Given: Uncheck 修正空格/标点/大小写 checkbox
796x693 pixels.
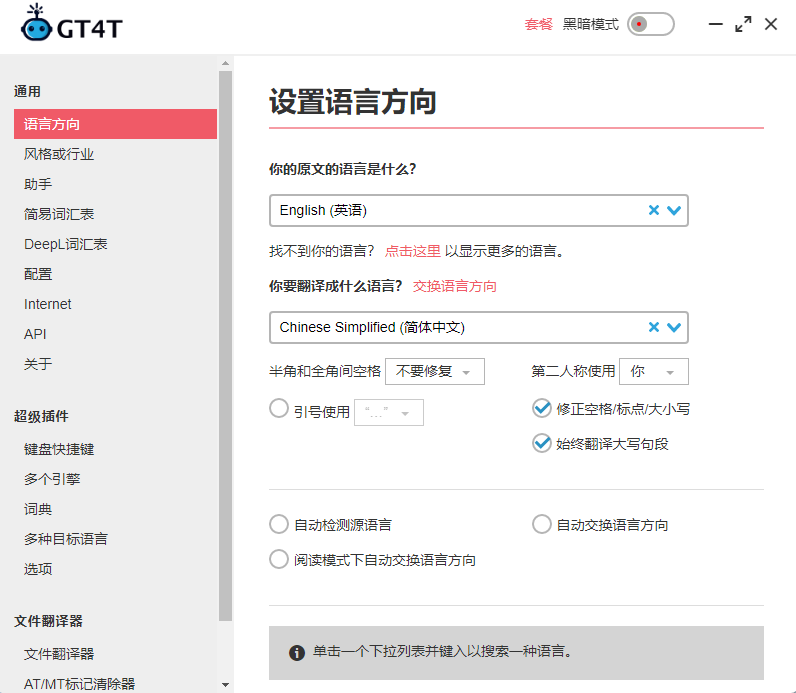Looking at the screenshot, I should [x=541, y=408].
